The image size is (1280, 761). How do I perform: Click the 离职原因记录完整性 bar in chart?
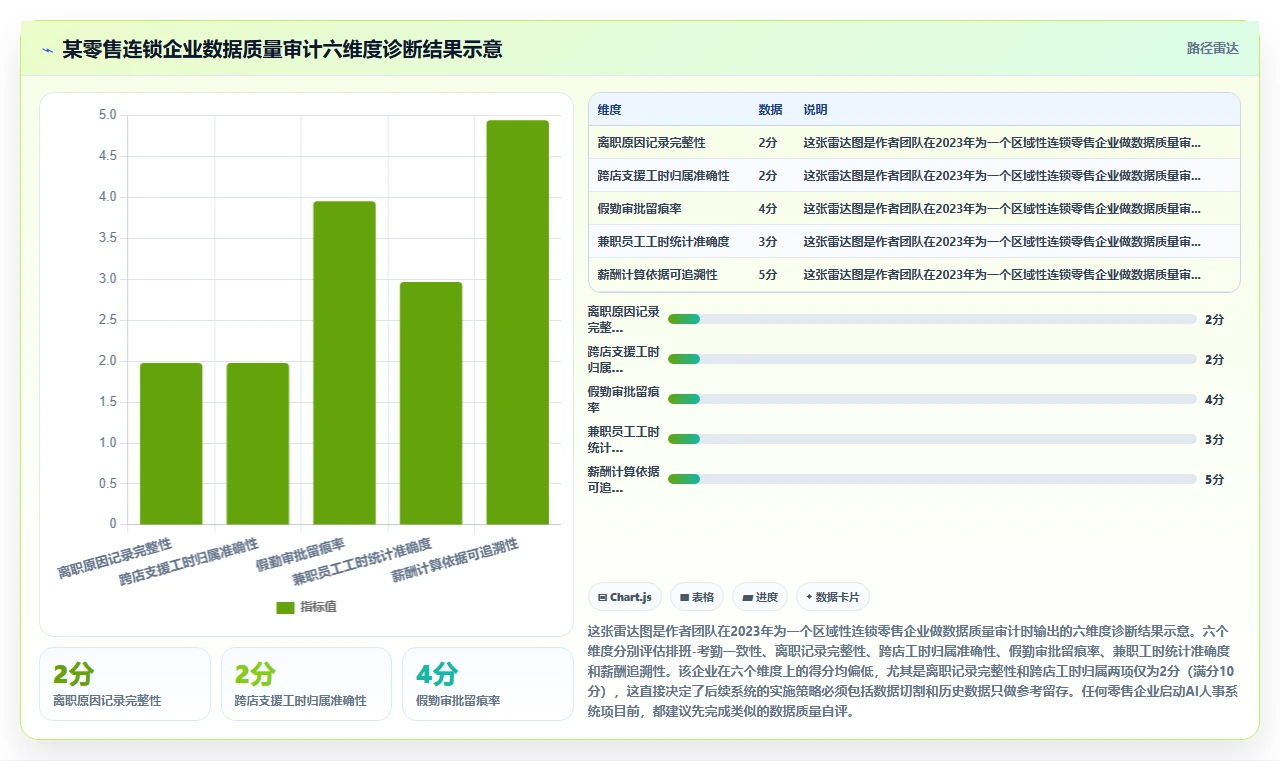[171, 443]
